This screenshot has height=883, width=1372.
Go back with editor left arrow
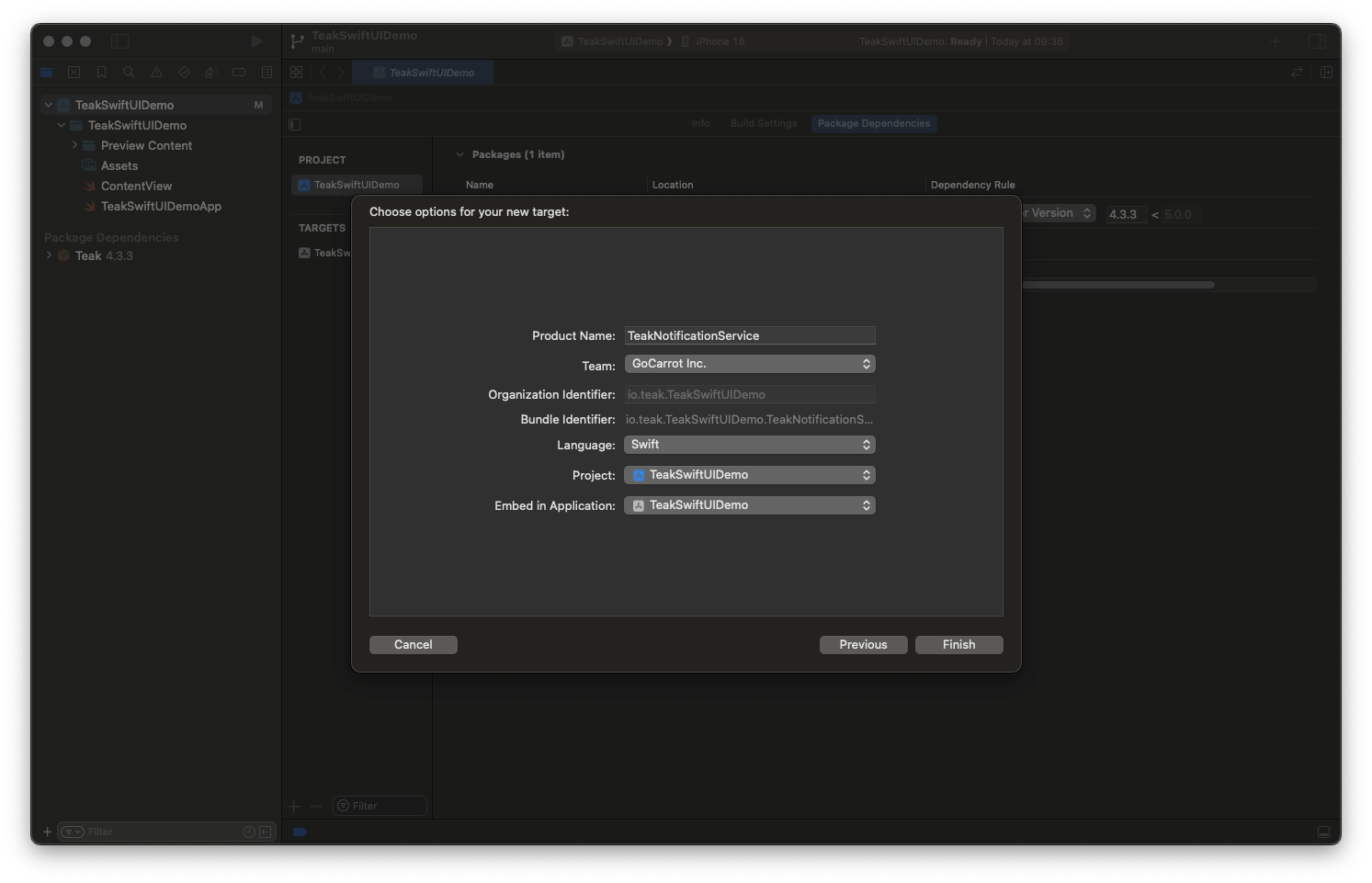pos(323,72)
